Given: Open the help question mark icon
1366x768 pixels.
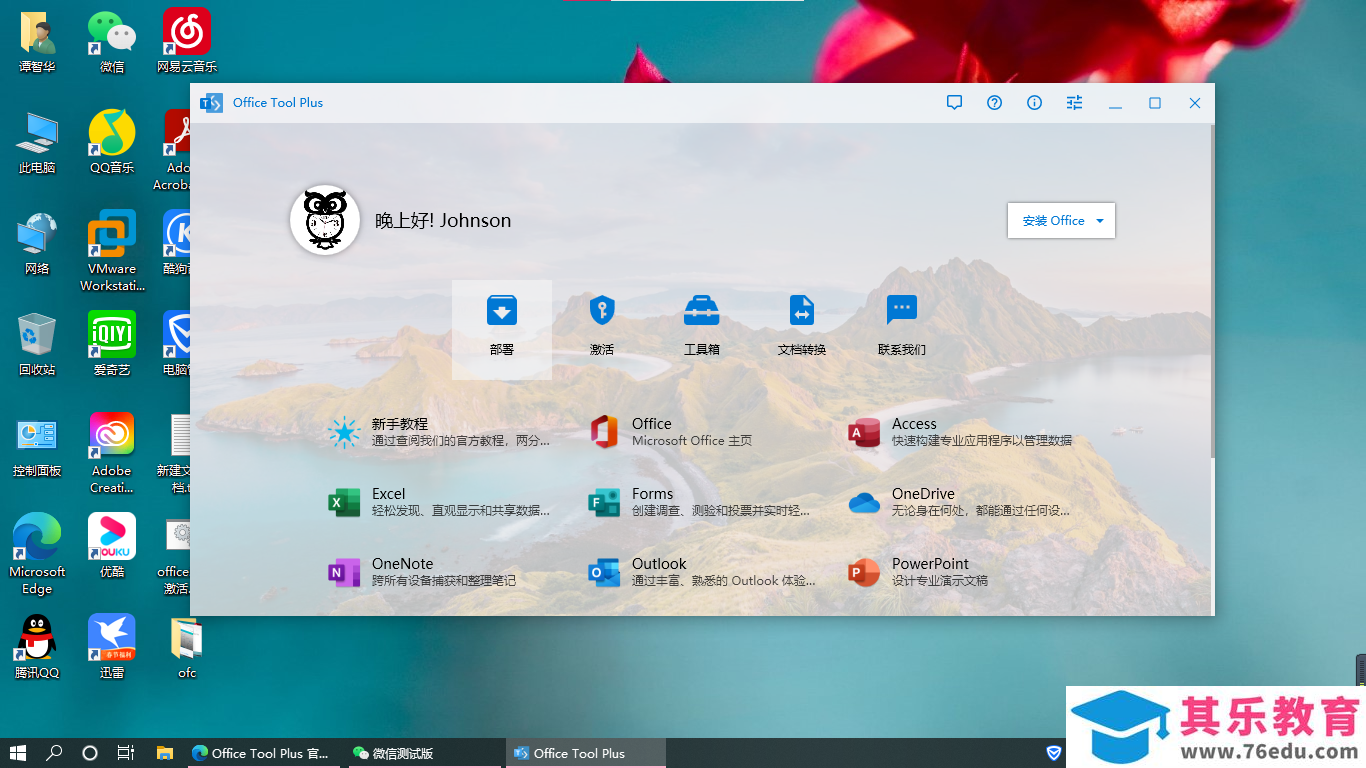Looking at the screenshot, I should (x=994, y=103).
